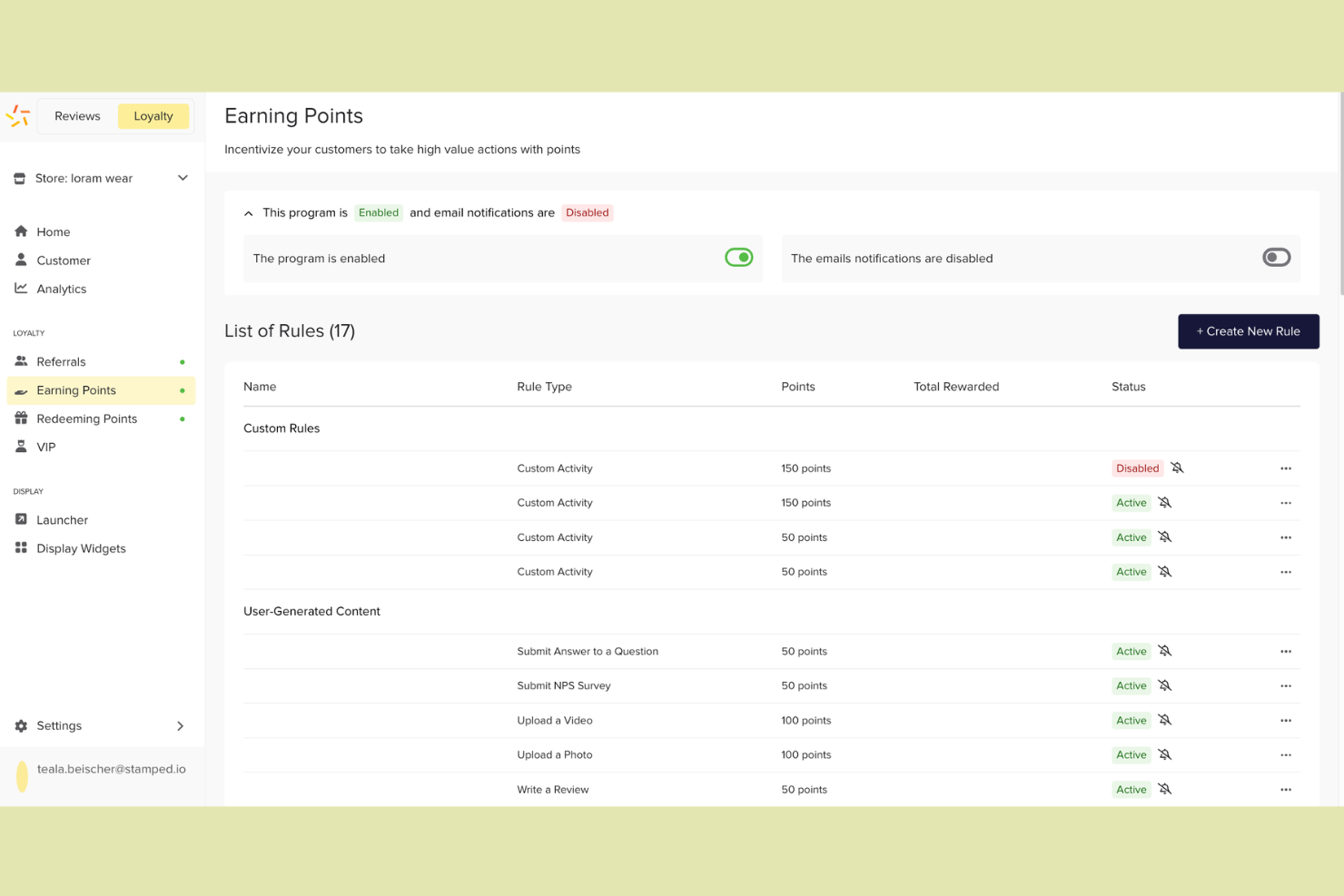This screenshot has width=1344, height=896.
Task: Collapse the program status section chevron
Action: pyautogui.click(x=249, y=213)
